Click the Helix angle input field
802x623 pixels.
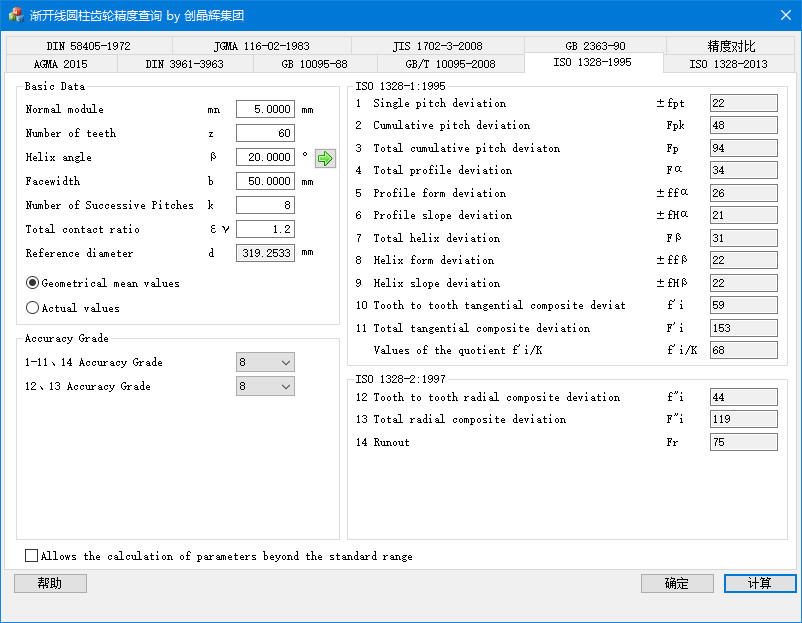[265, 157]
